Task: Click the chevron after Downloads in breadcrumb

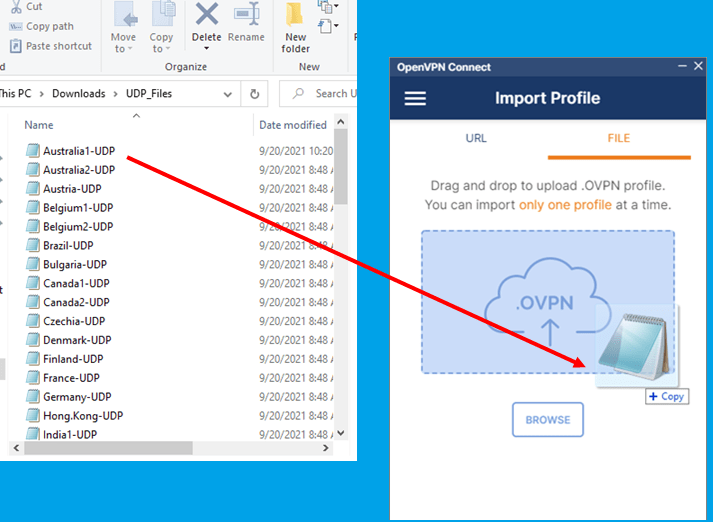Action: pos(115,94)
